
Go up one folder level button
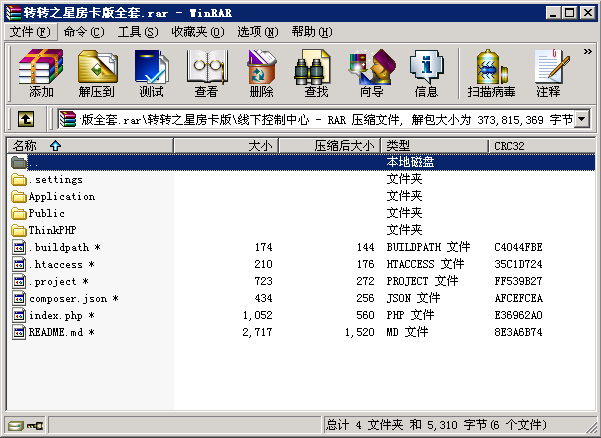[x=26, y=119]
